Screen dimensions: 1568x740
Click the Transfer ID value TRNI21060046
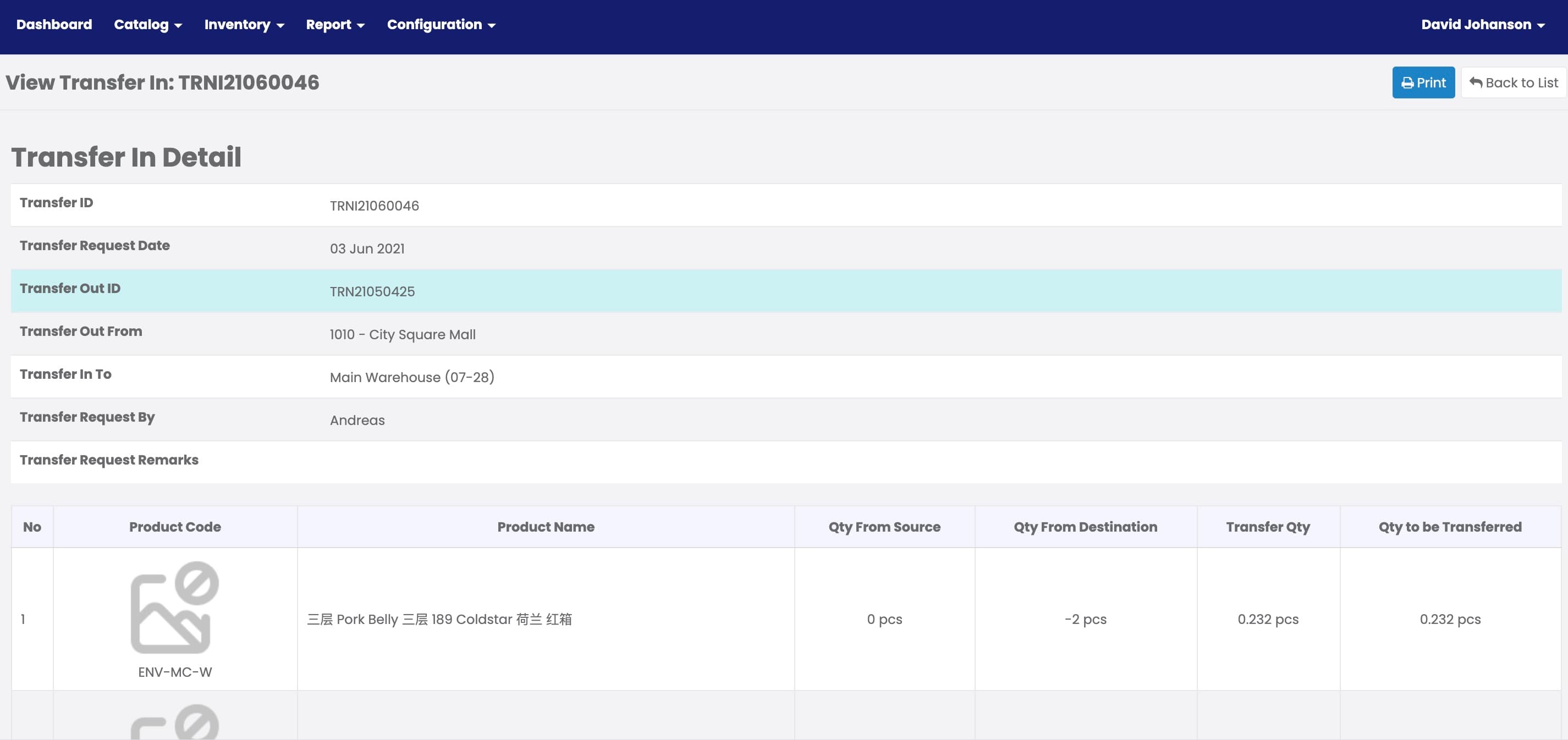tap(374, 206)
